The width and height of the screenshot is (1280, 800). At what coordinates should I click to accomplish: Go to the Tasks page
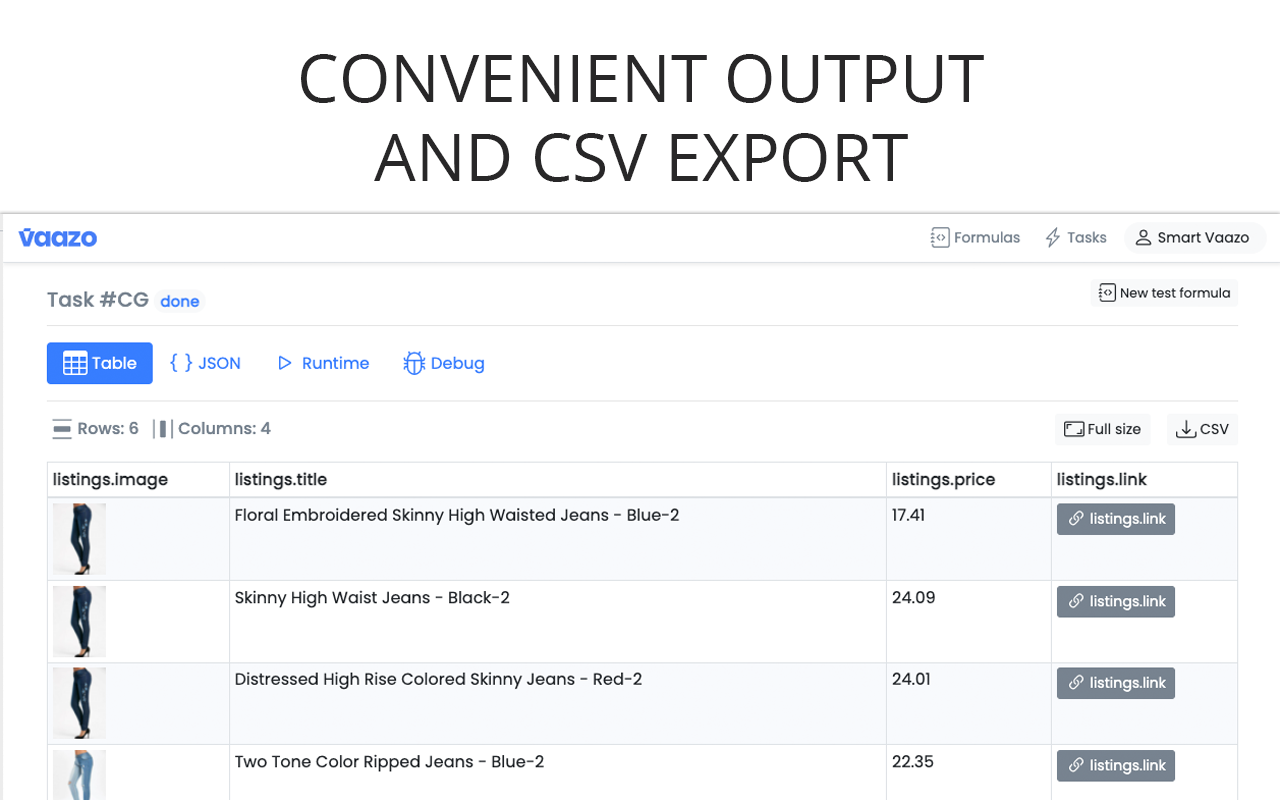[x=1075, y=238]
